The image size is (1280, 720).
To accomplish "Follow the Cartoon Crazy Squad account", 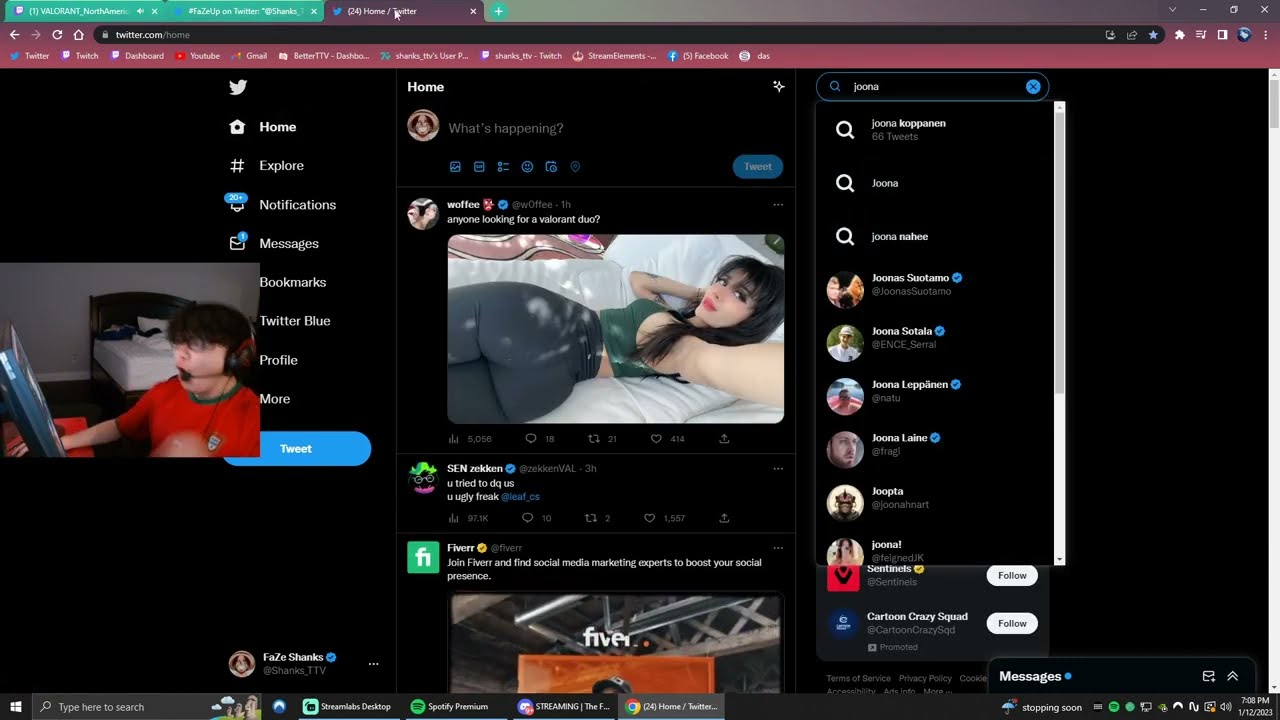I will click(1012, 624).
